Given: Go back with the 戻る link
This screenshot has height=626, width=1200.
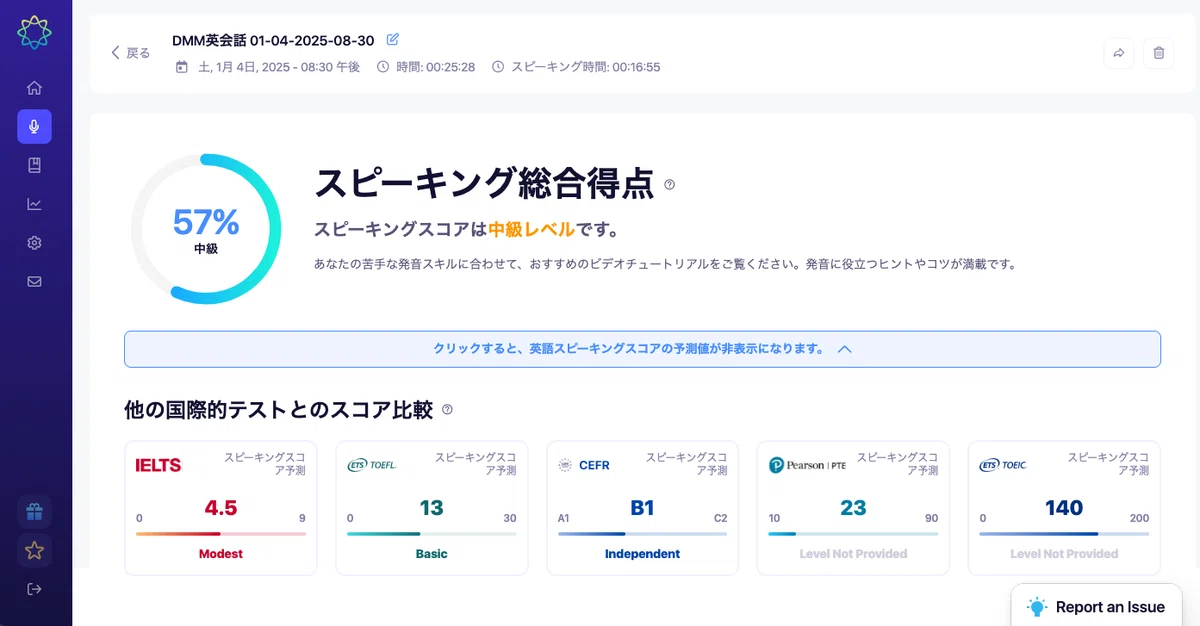Looking at the screenshot, I should tap(131, 53).
